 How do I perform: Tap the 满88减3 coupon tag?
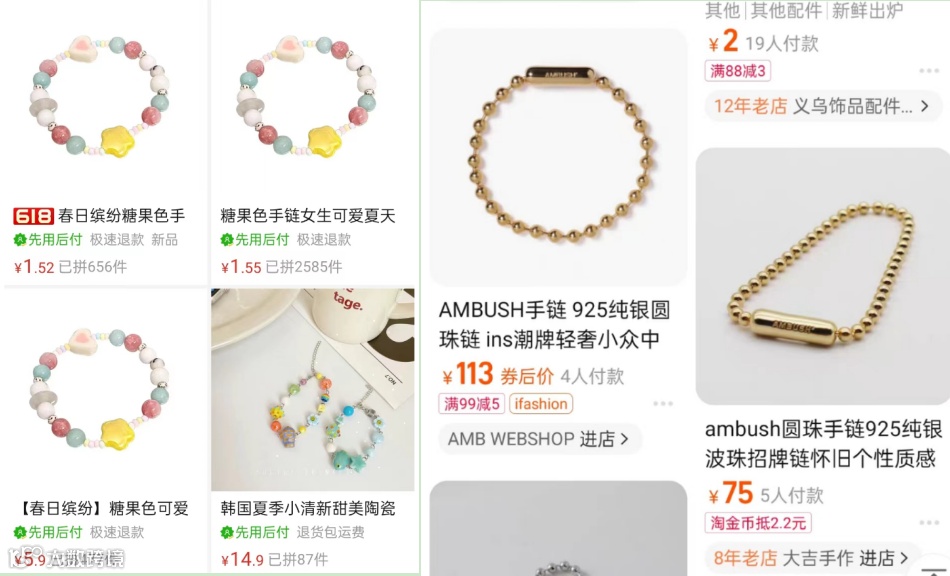[x=737, y=71]
